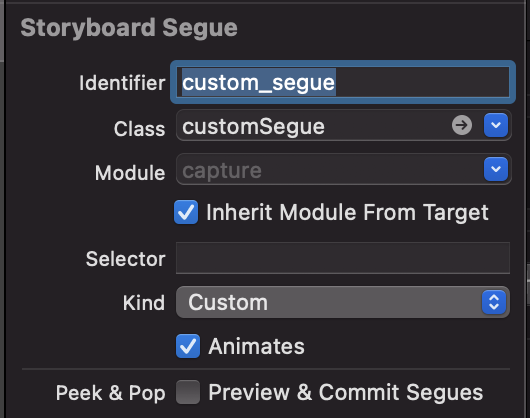Select the Storyboard Segue section header

click(x=129, y=28)
